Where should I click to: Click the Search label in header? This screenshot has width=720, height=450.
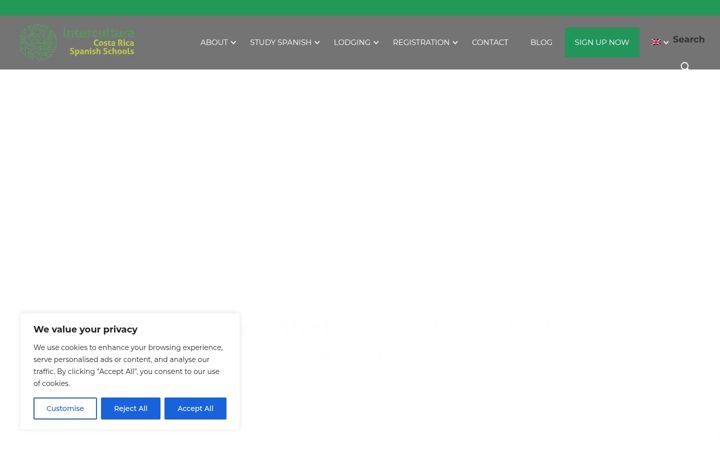[x=688, y=39]
